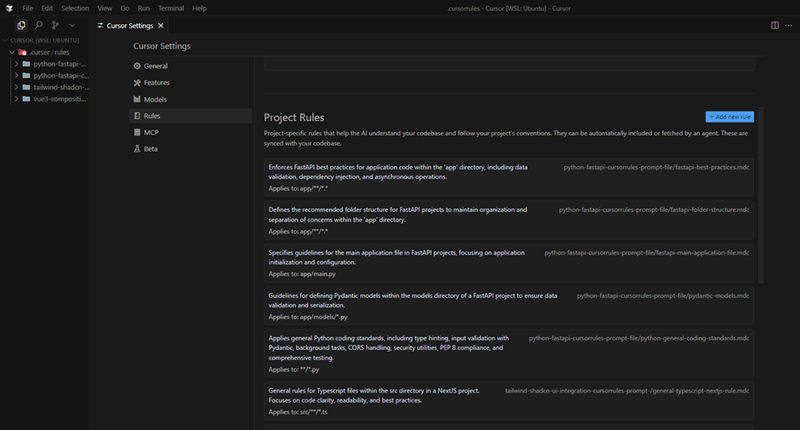Expand the python-fastapi-c... folder chevron
Image resolution: width=800 pixels, height=430 pixels.
click(16, 75)
